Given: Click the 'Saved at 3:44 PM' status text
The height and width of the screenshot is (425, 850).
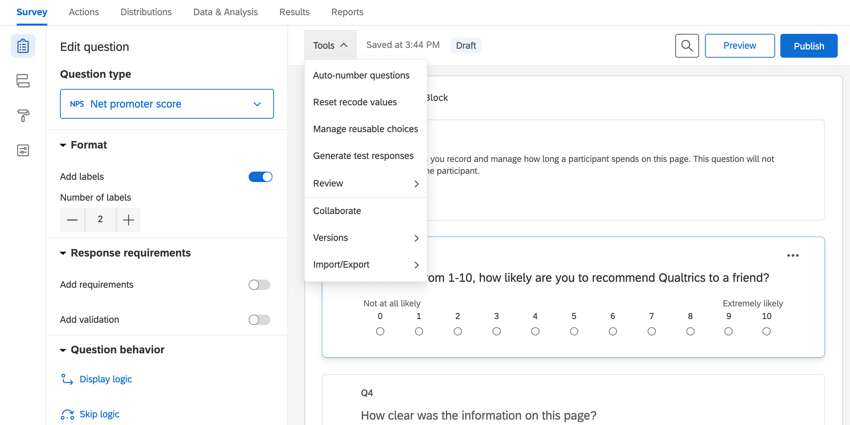Looking at the screenshot, I should click(403, 45).
